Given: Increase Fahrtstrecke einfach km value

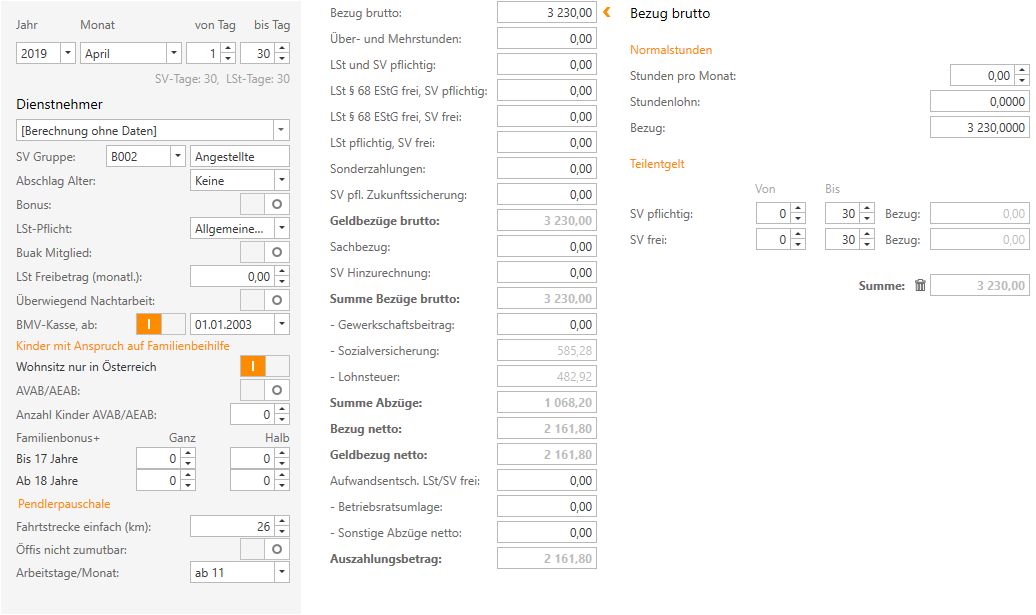Looking at the screenshot, I should tap(282, 522).
